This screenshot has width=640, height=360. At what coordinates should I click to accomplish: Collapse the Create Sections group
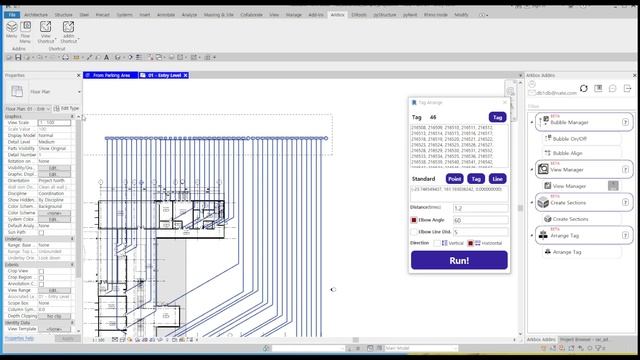coord(532,202)
